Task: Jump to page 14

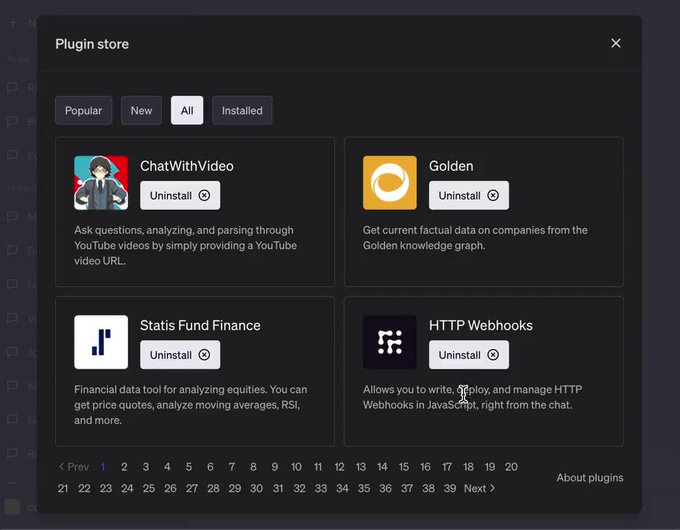Action: coord(382,467)
